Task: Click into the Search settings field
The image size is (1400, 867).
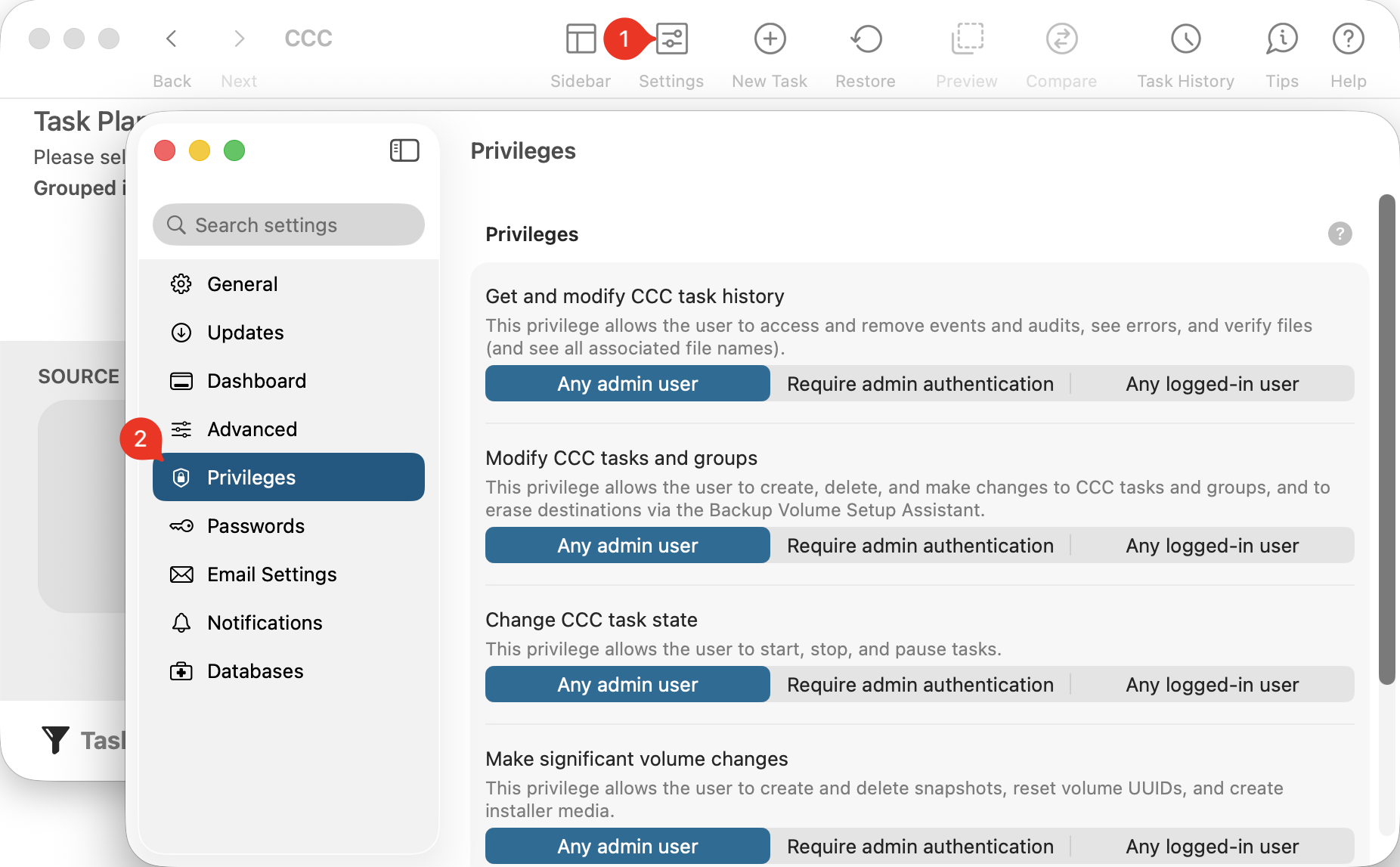Action: [x=289, y=224]
